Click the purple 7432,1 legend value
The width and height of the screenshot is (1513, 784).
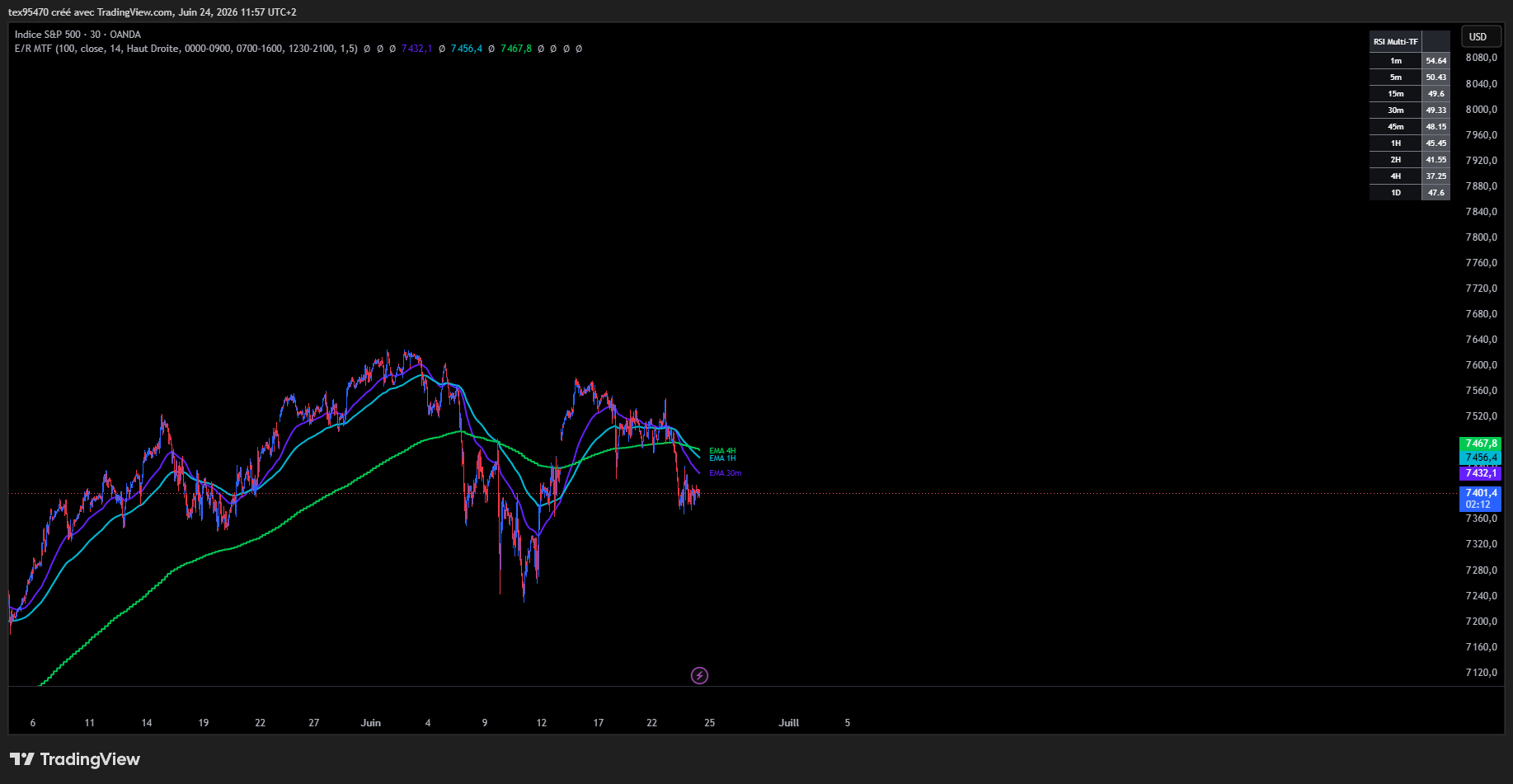click(x=416, y=49)
